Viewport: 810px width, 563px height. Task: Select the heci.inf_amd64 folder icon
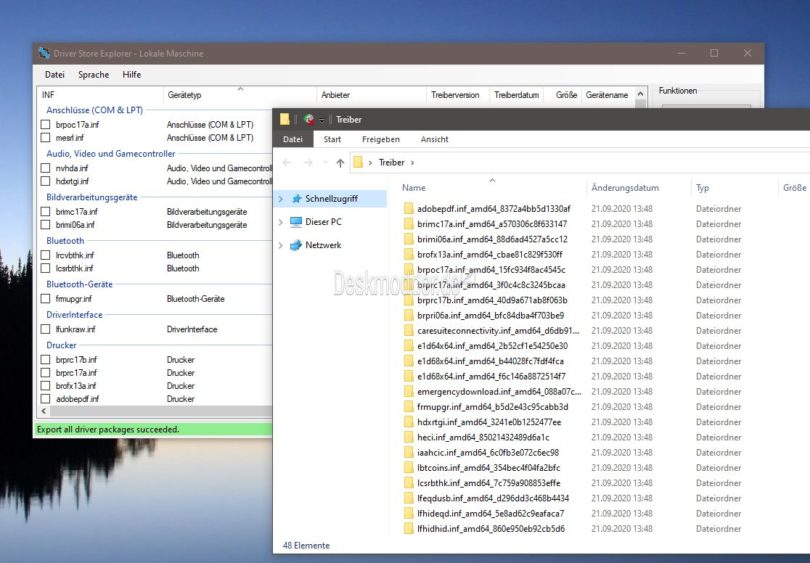408,437
